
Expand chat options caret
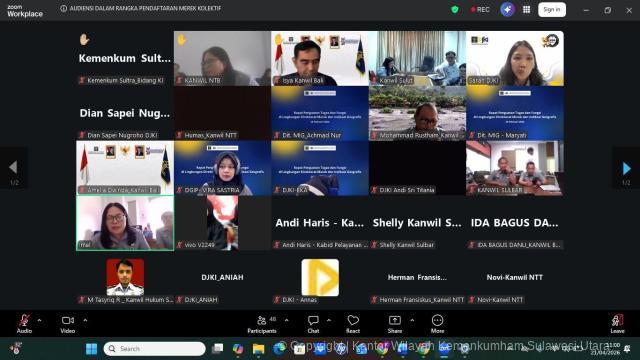click(x=329, y=320)
